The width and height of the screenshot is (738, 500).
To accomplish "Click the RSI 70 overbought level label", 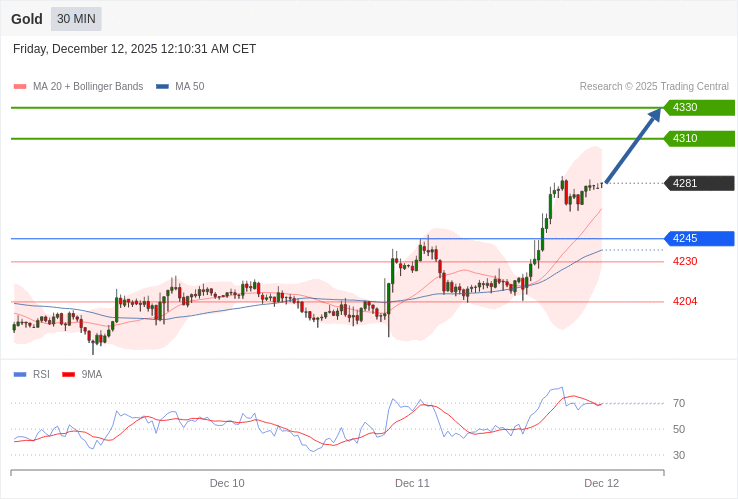I will pos(679,404).
